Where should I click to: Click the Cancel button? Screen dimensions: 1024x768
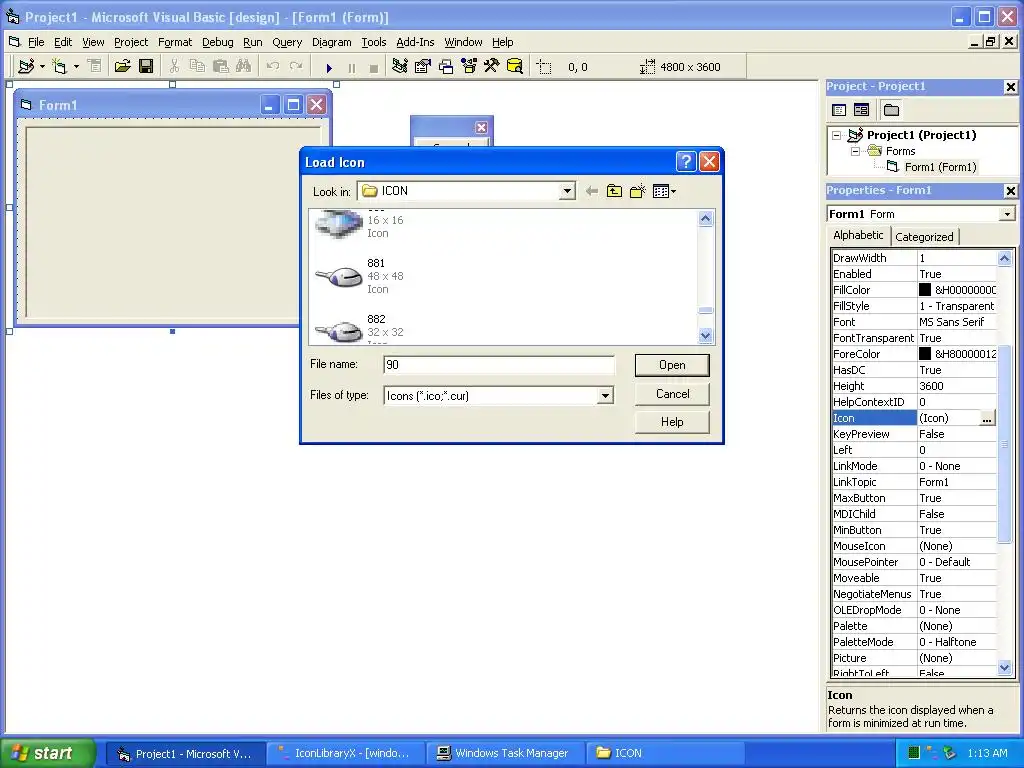coord(672,394)
